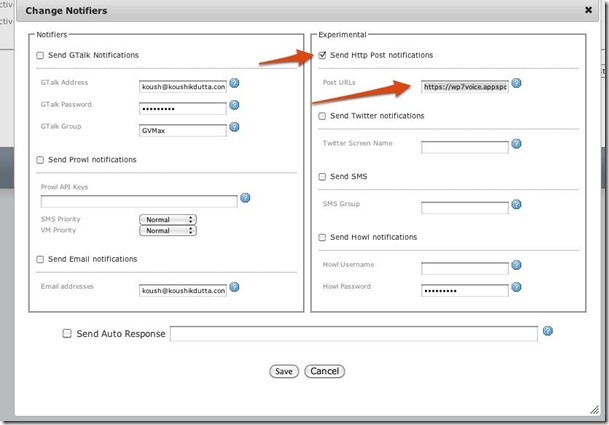The height and width of the screenshot is (425, 609).
Task: Focus the Twitter Screen Name field
Action: [465, 147]
